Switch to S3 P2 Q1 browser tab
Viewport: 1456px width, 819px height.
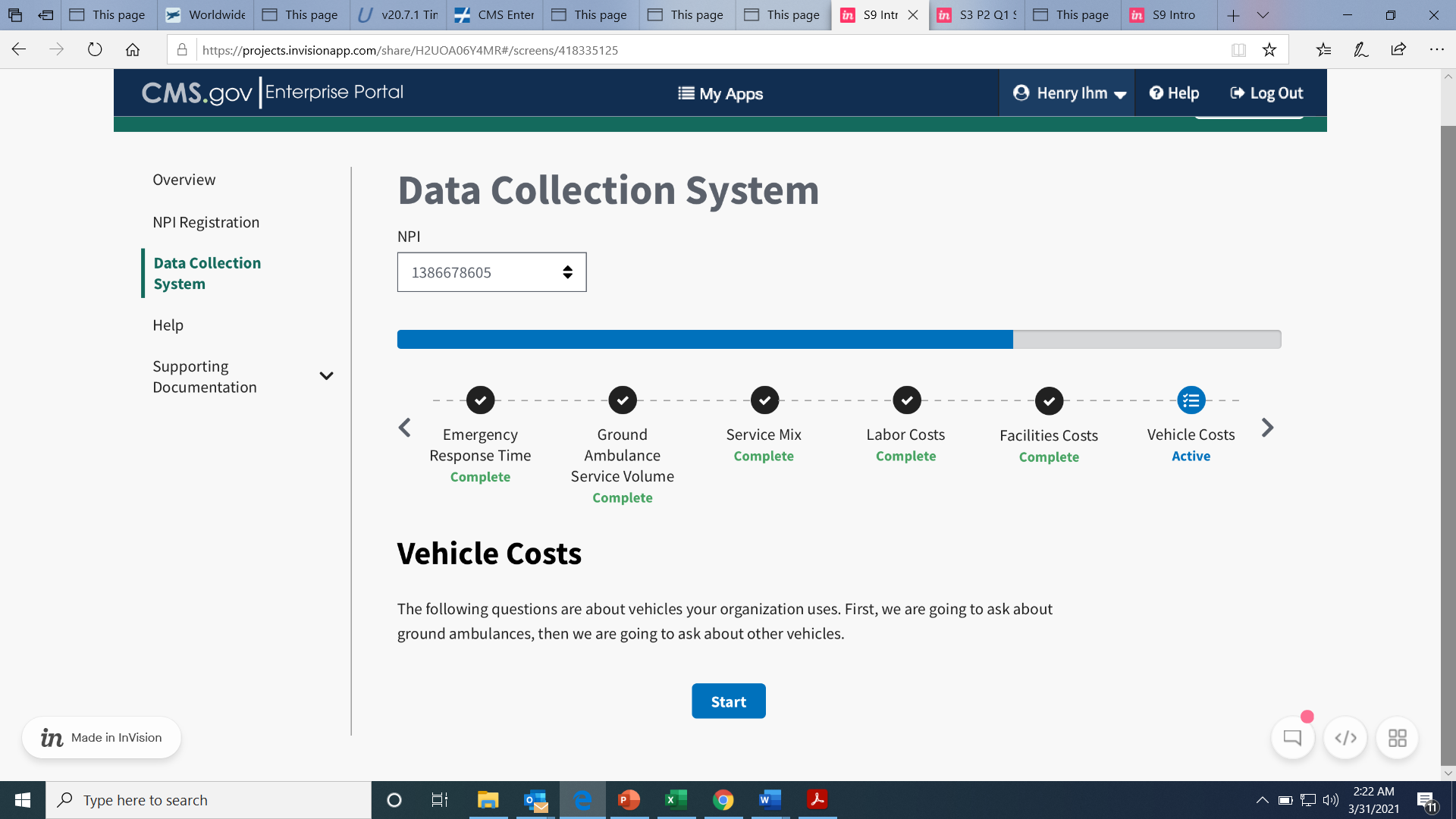coord(977,14)
